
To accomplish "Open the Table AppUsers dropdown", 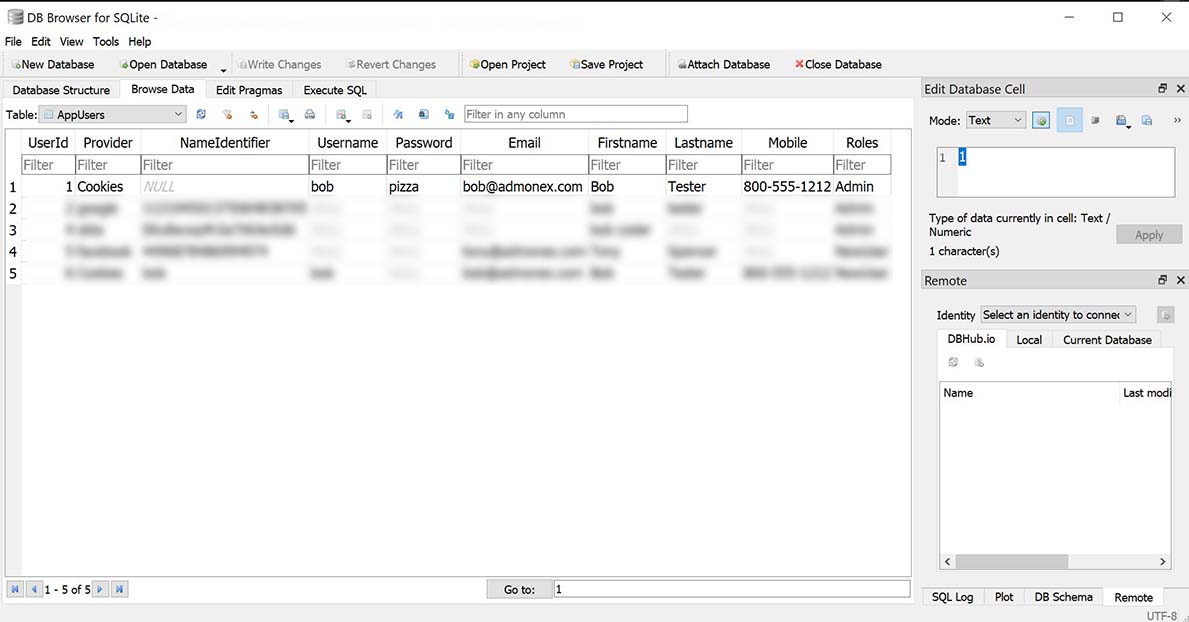I will coord(112,115).
